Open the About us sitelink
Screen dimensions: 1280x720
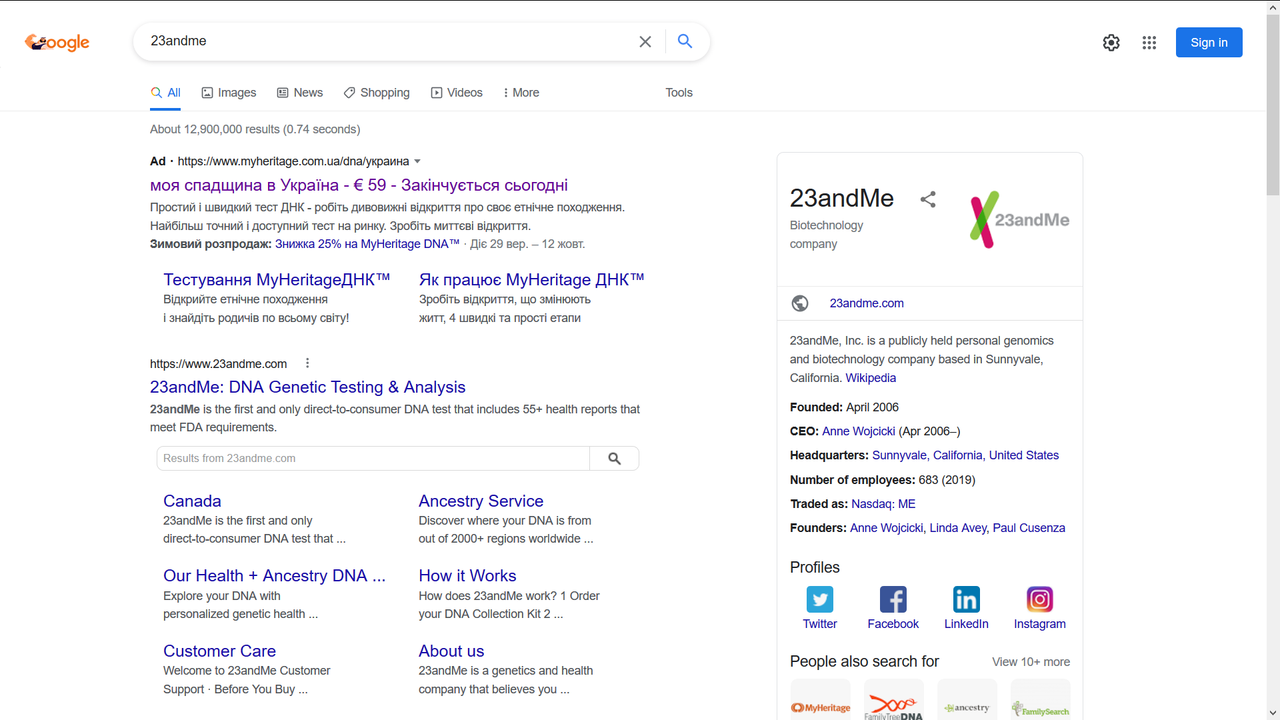451,651
